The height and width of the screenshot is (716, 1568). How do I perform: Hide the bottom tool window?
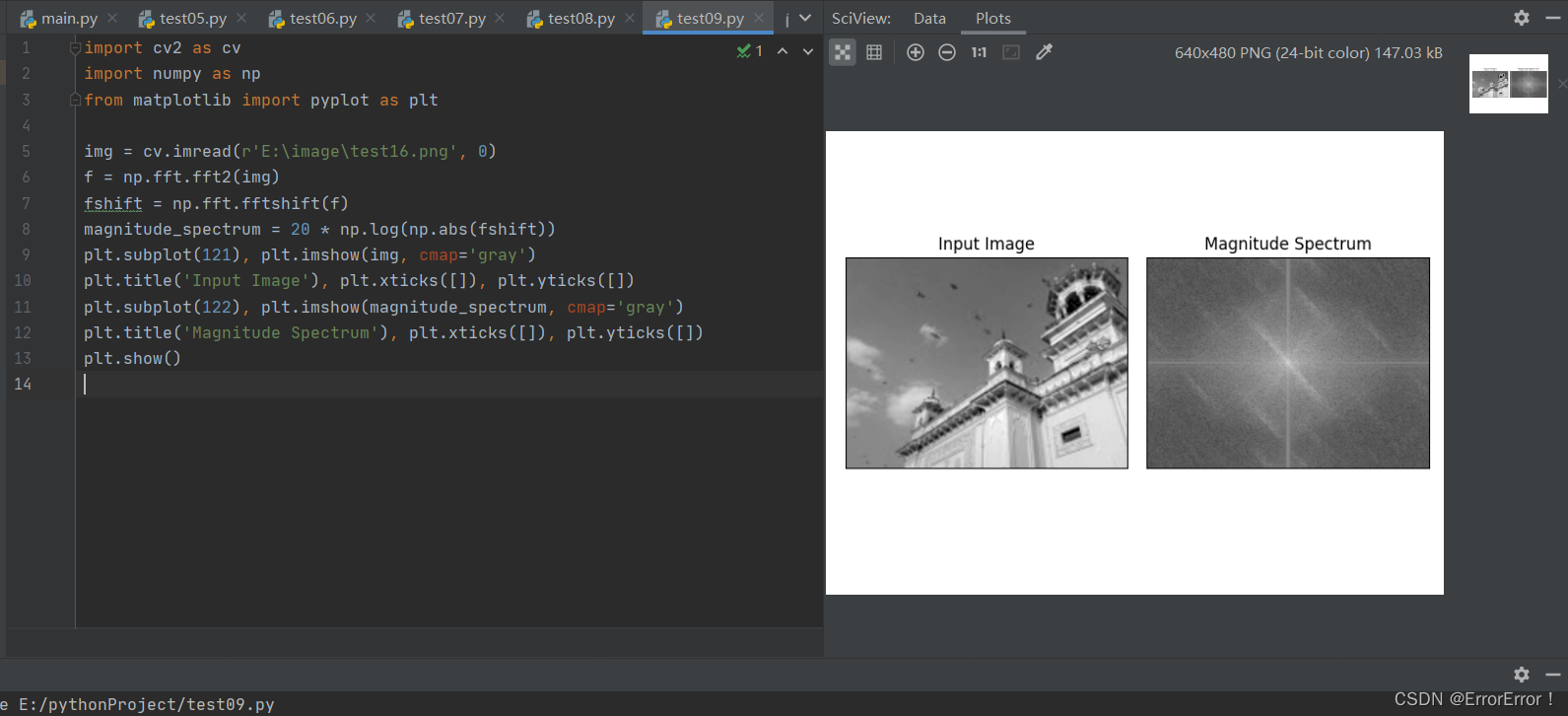[x=1553, y=675]
